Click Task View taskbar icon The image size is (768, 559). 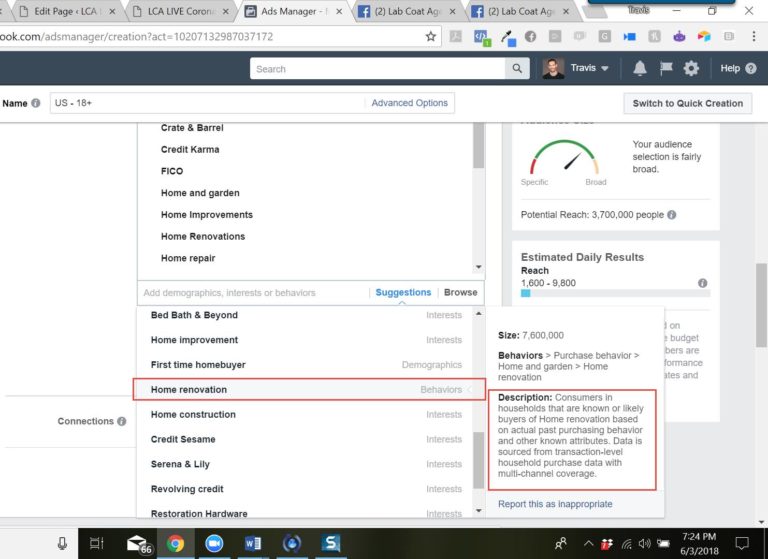96,543
